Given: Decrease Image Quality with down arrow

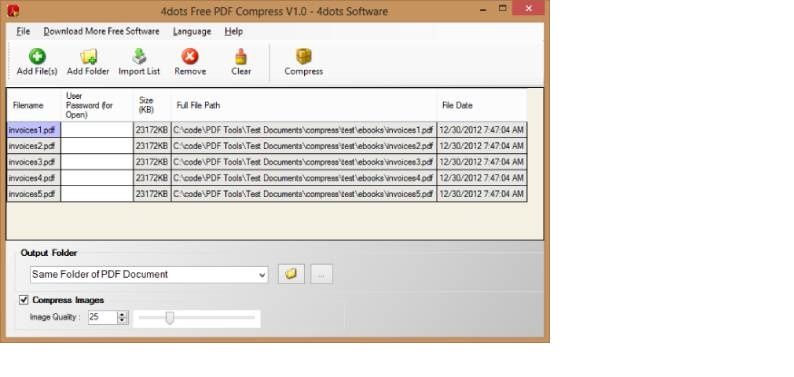Looking at the screenshot, I should click(x=122, y=321).
